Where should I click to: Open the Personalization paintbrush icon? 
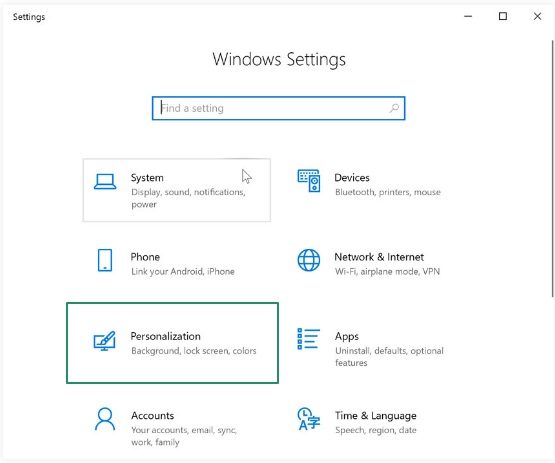click(x=104, y=341)
